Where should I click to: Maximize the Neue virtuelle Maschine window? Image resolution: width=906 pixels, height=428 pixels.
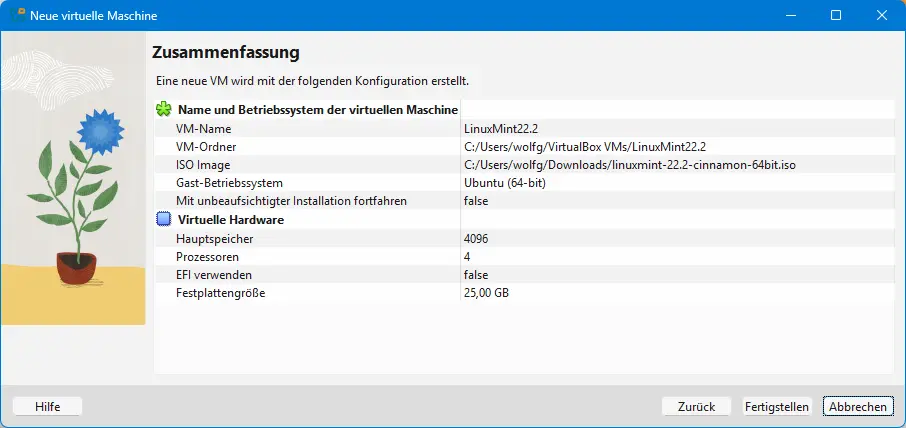pos(836,16)
